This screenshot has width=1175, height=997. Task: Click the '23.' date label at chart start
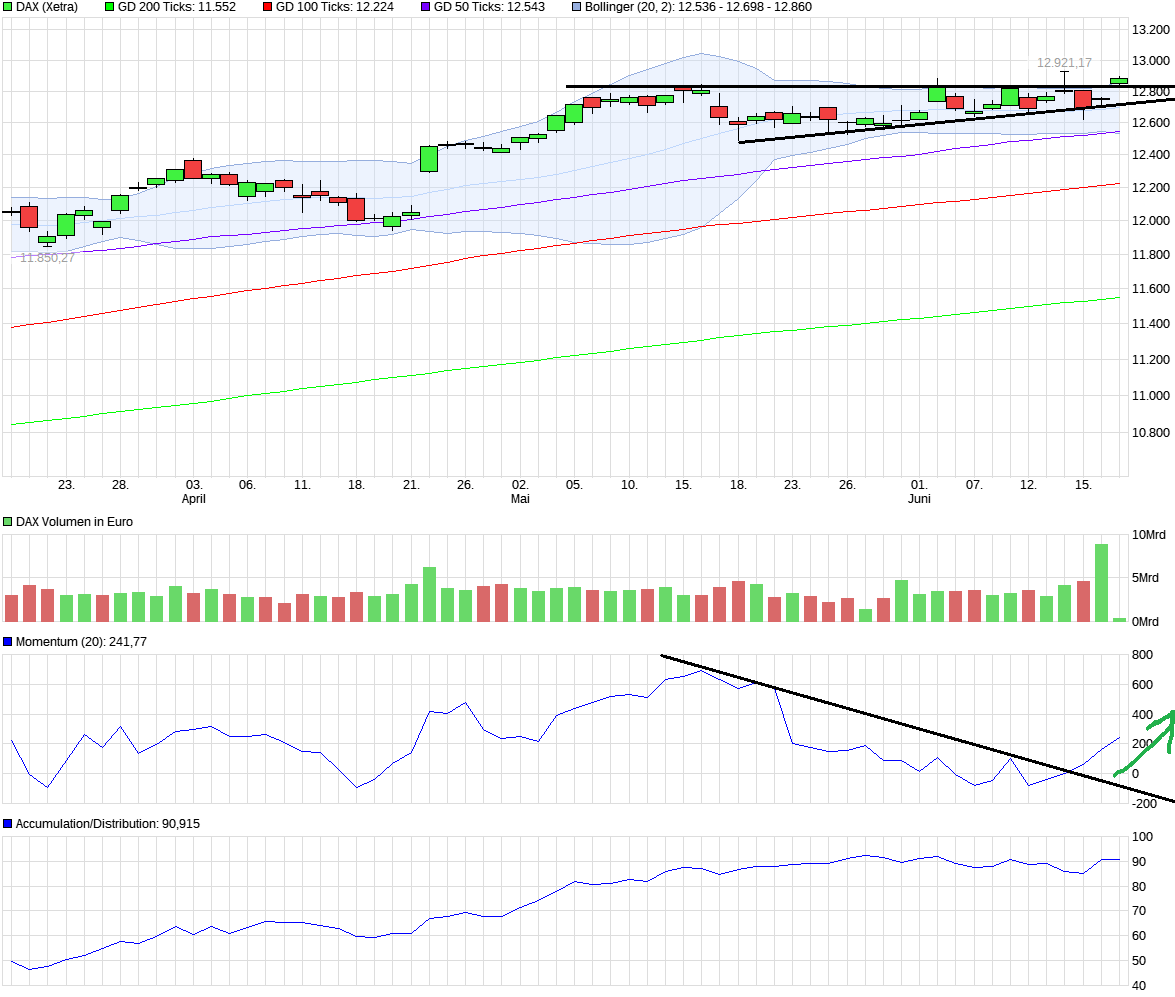pos(66,485)
